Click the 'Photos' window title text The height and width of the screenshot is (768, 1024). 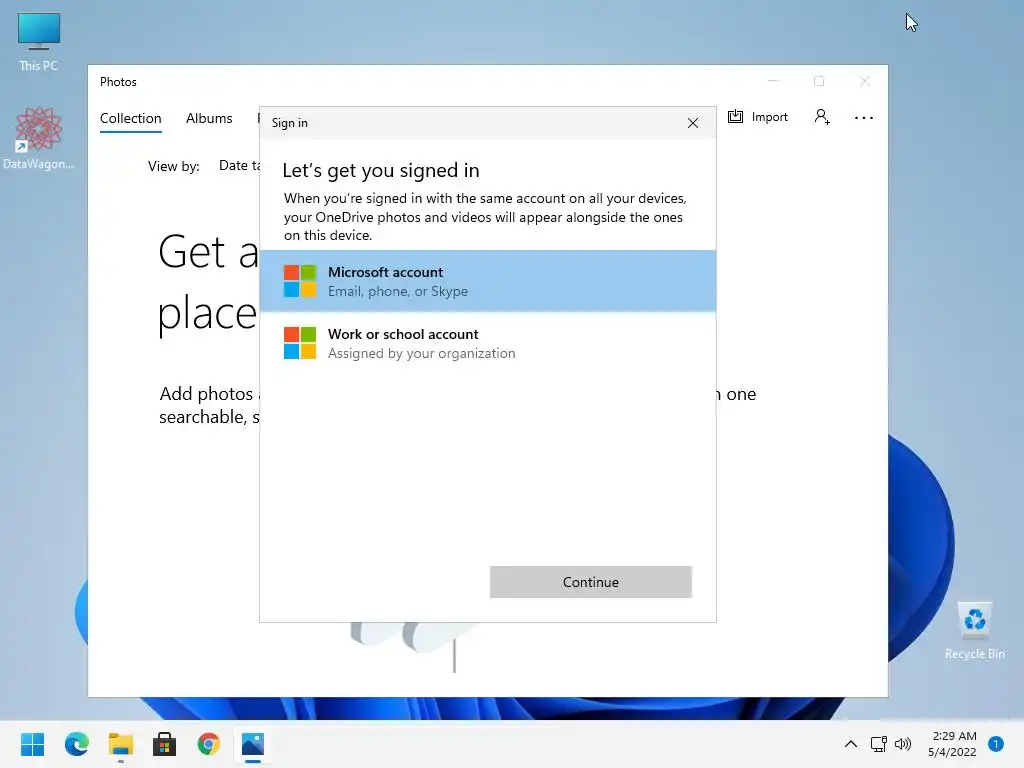tap(118, 82)
